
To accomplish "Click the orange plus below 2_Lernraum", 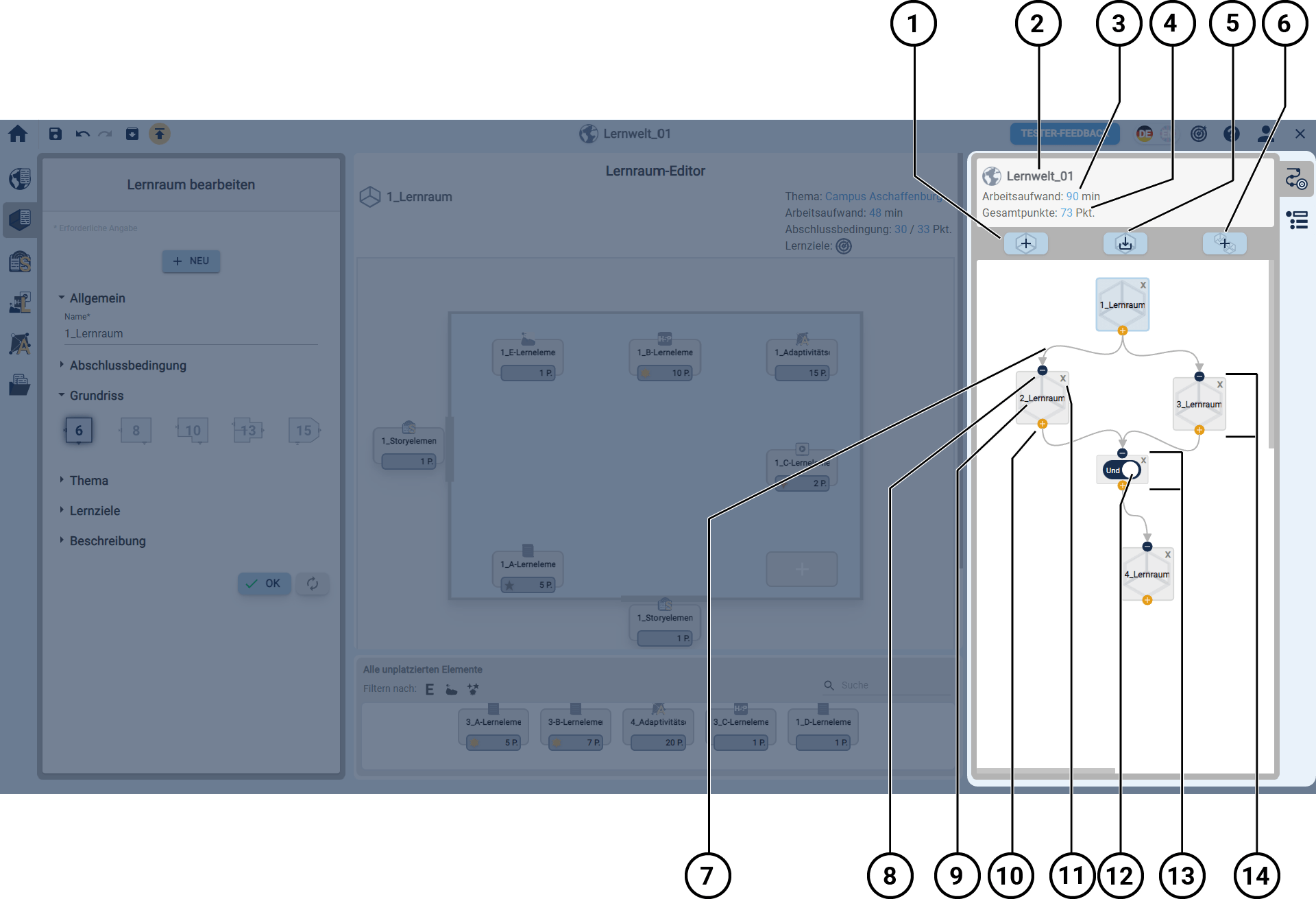I will click(x=1043, y=424).
